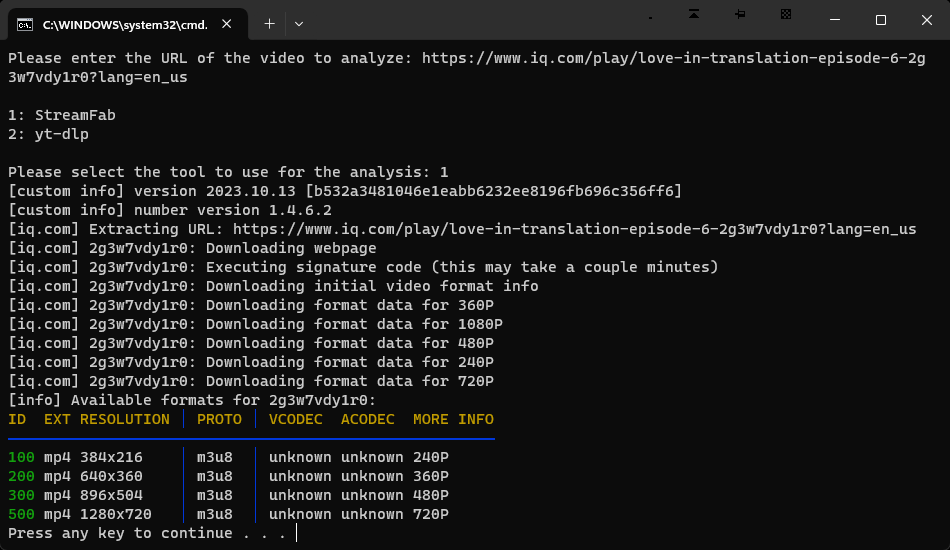Click the small dot icon in title bar
The height and width of the screenshot is (550, 950).
[x=651, y=17]
